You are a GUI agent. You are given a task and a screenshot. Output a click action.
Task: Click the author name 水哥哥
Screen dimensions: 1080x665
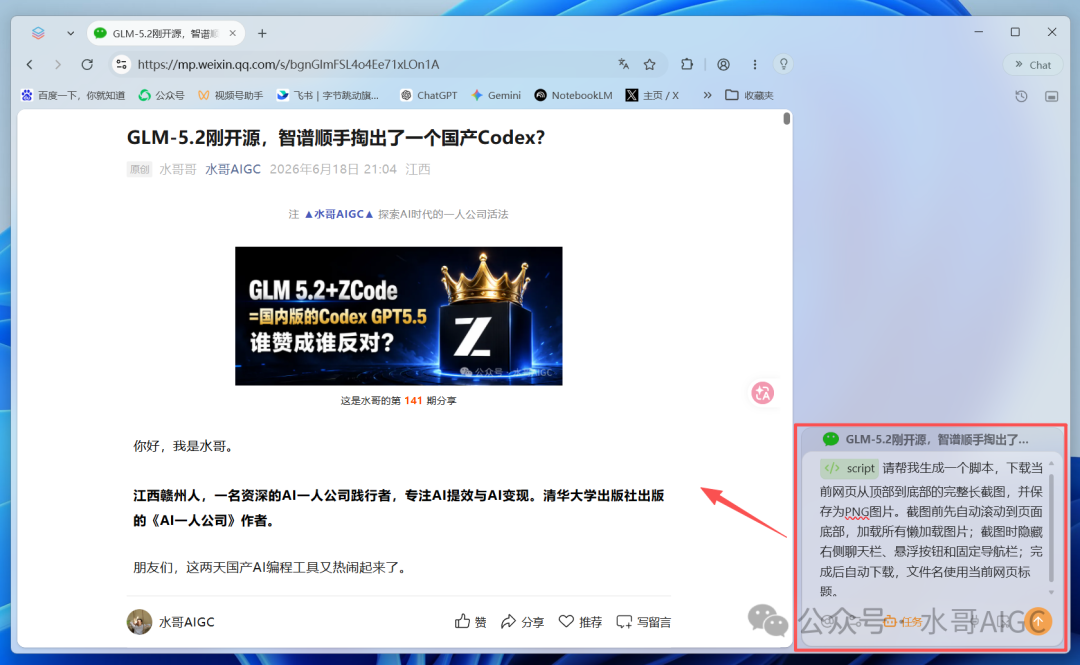178,170
